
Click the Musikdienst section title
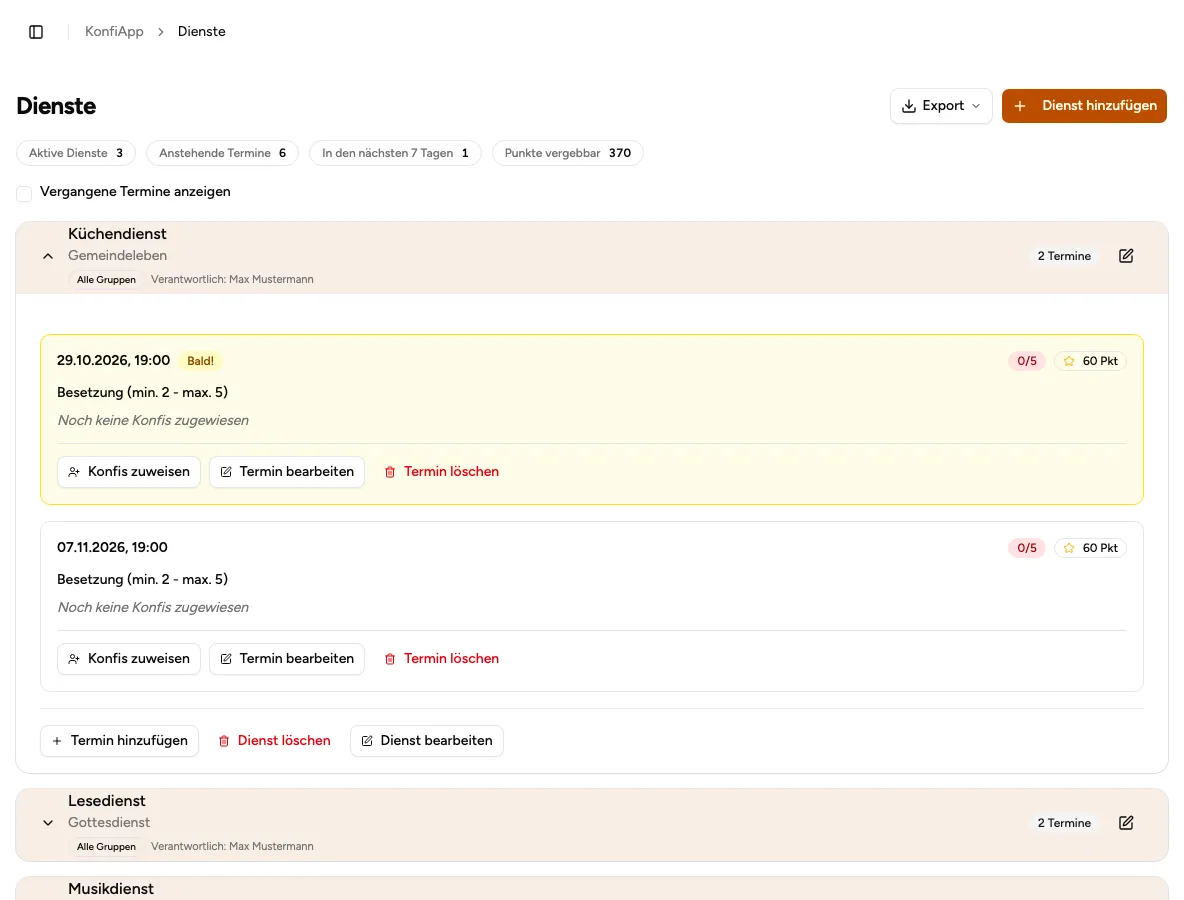coord(111,889)
